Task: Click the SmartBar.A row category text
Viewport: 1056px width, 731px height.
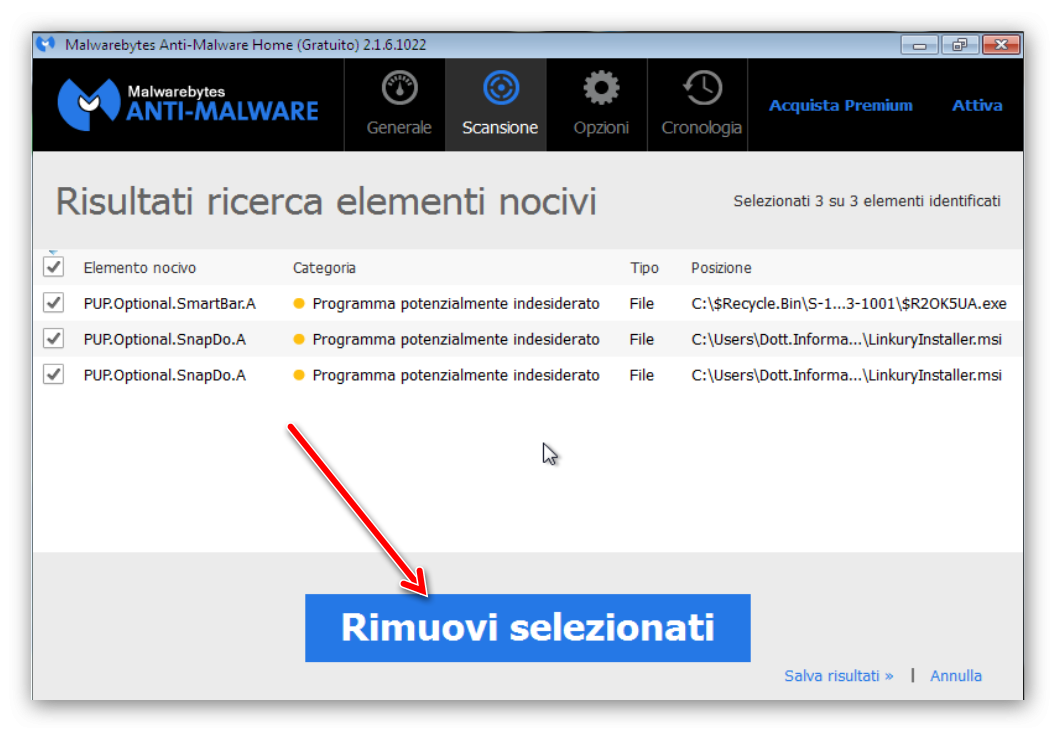Action: click(x=456, y=304)
